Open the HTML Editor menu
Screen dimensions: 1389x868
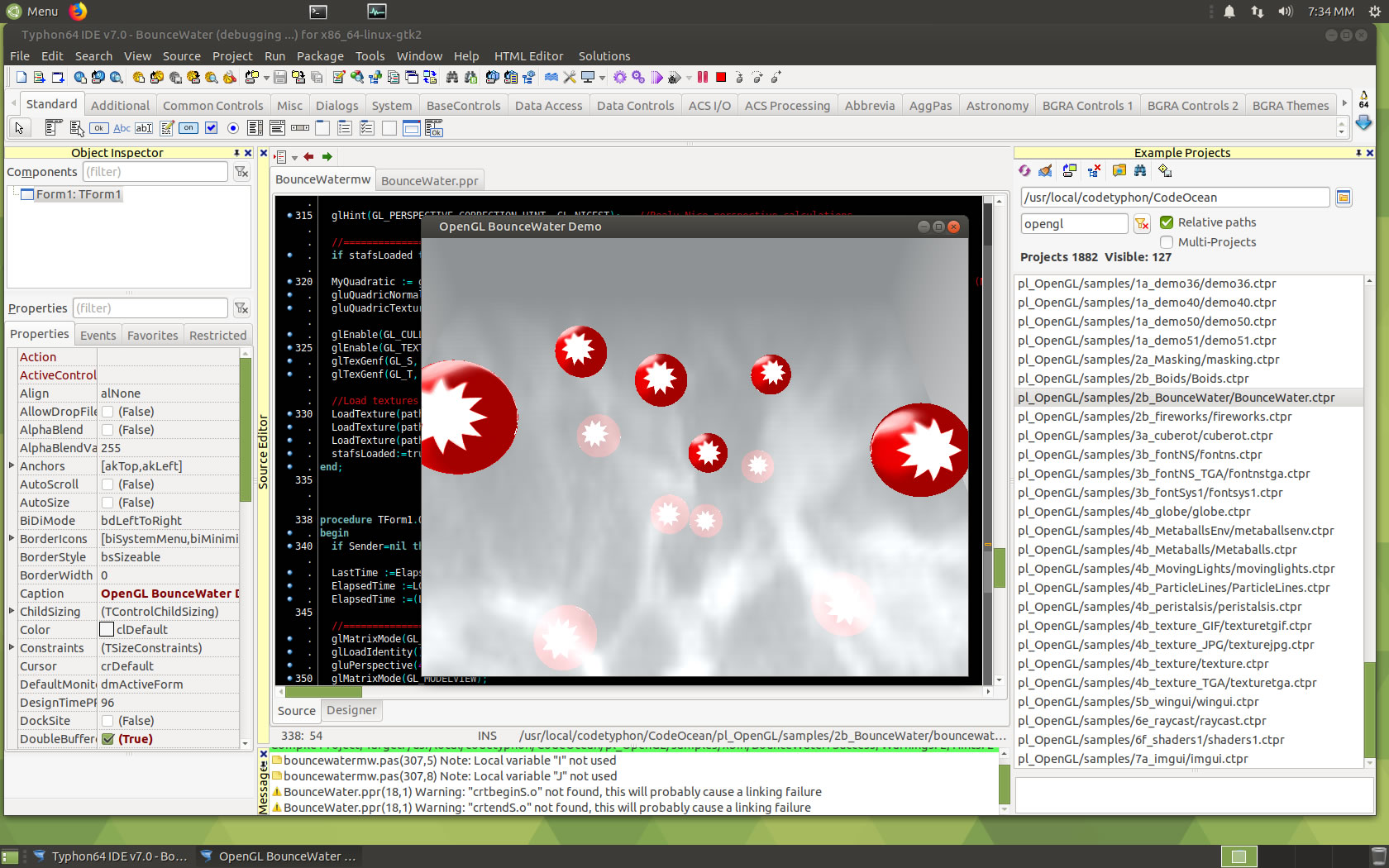point(528,56)
